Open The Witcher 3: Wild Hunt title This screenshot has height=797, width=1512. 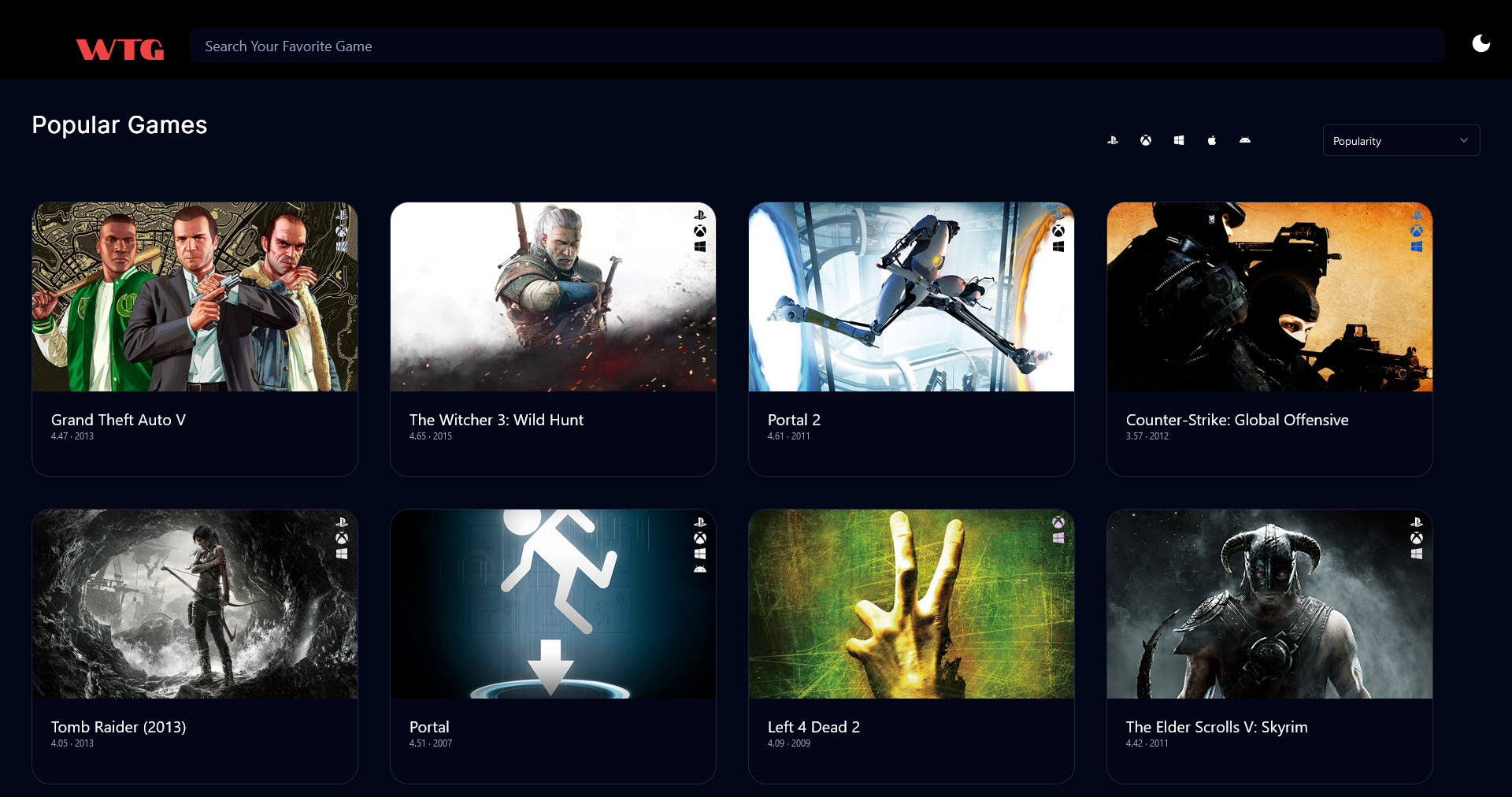[x=496, y=420]
